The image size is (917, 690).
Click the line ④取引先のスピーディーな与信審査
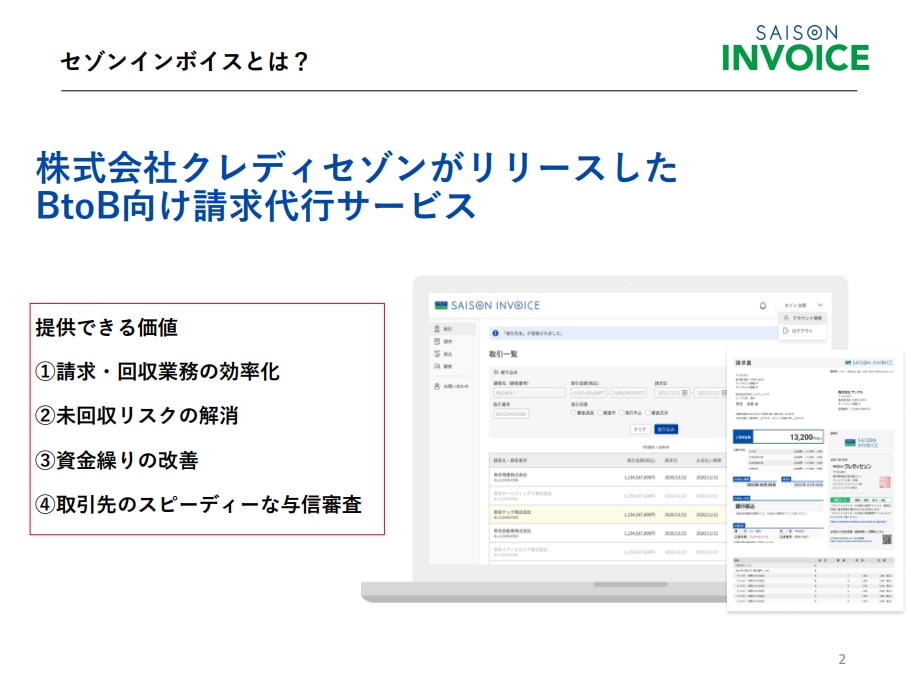(x=198, y=504)
